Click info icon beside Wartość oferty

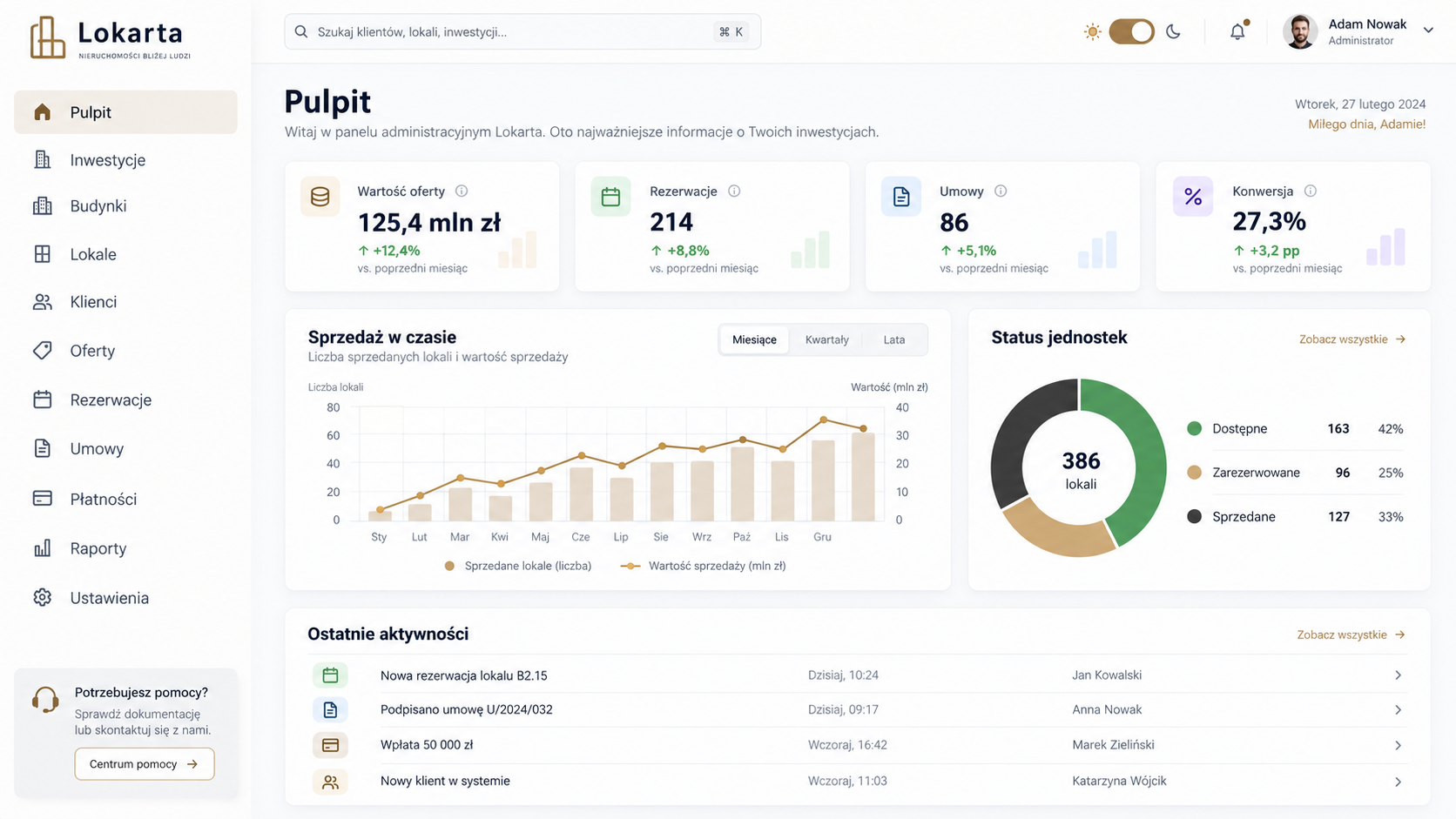(462, 191)
